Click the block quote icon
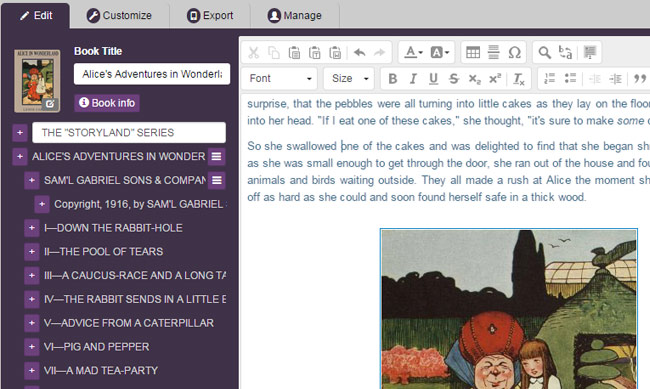This screenshot has height=389, width=650. 640,78
